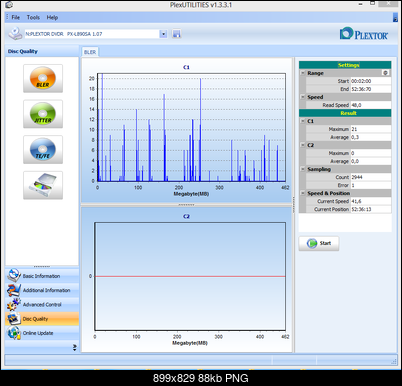Screen dimensions: 402x386
Task: Collapse the Speed & Position section
Action: click(303, 193)
